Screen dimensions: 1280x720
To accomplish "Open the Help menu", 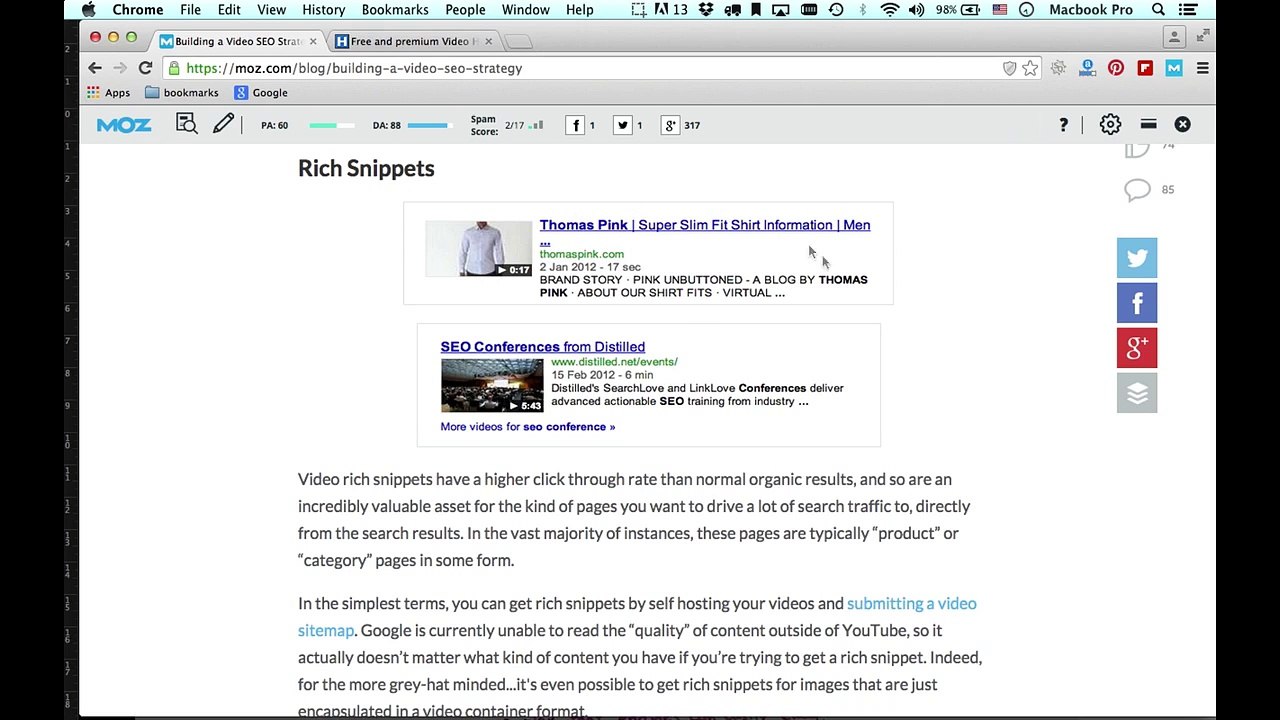I will [580, 10].
